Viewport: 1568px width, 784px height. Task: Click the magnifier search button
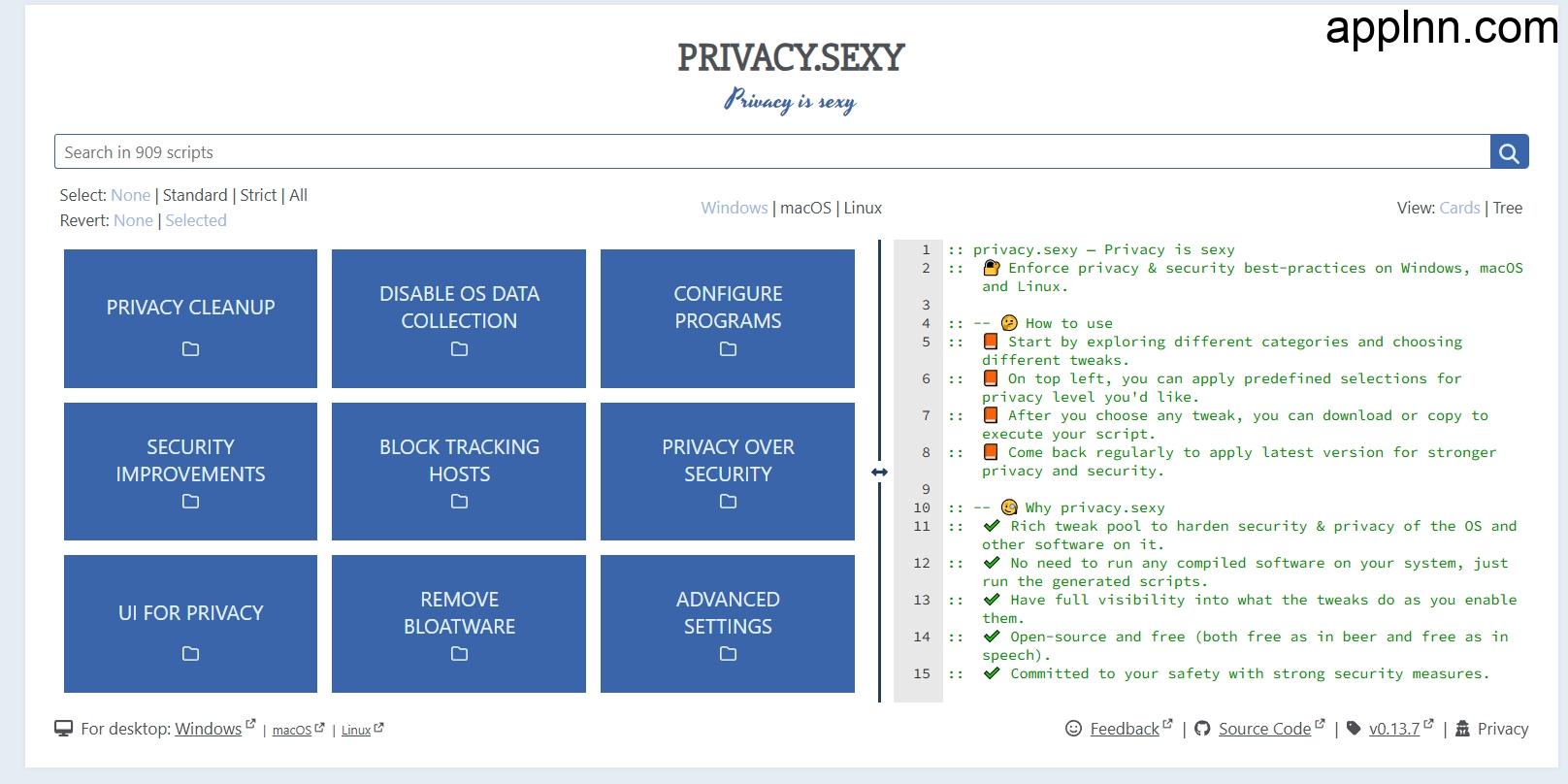point(1509,152)
